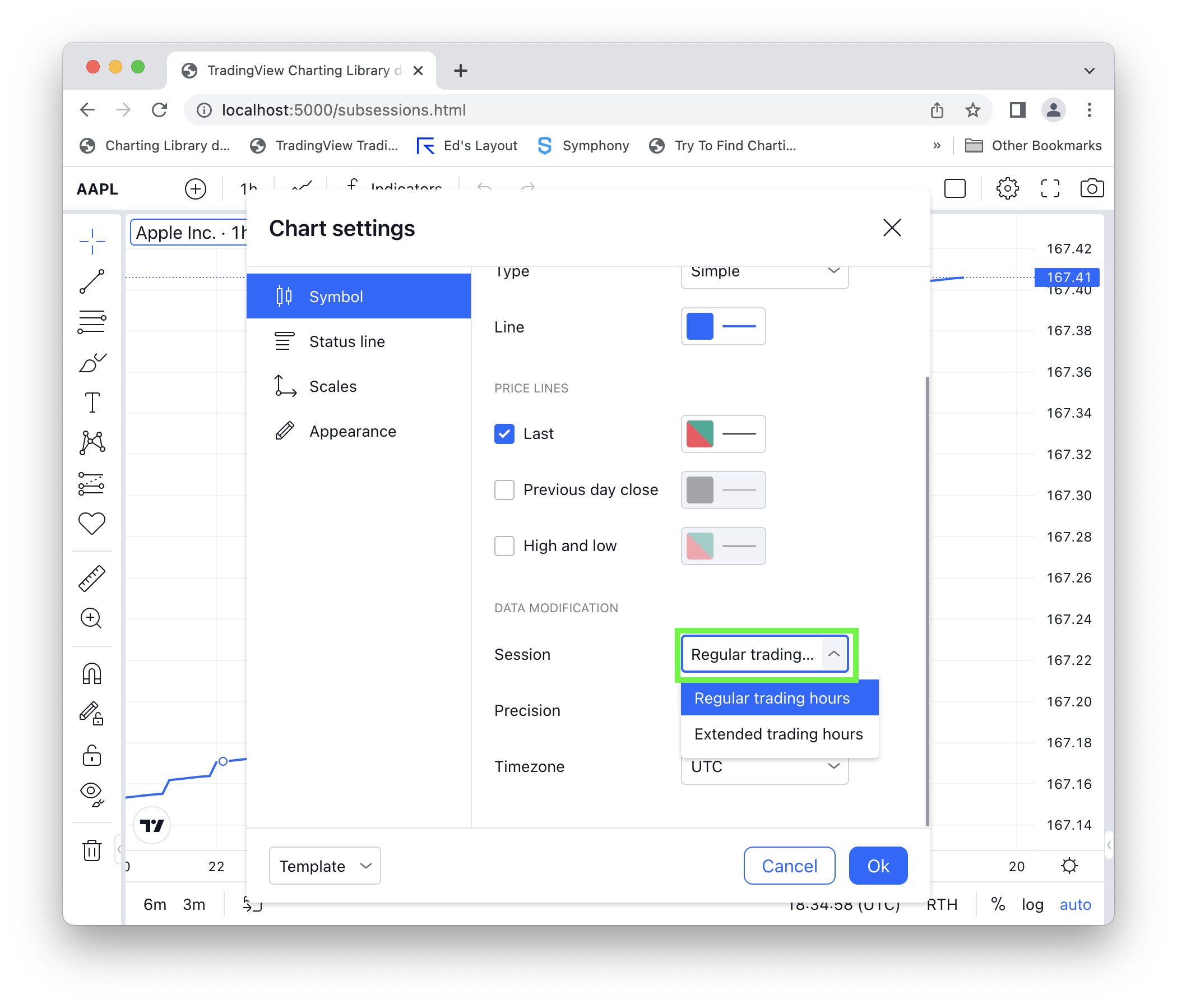Select the crosshair cursor tool

coord(92,241)
